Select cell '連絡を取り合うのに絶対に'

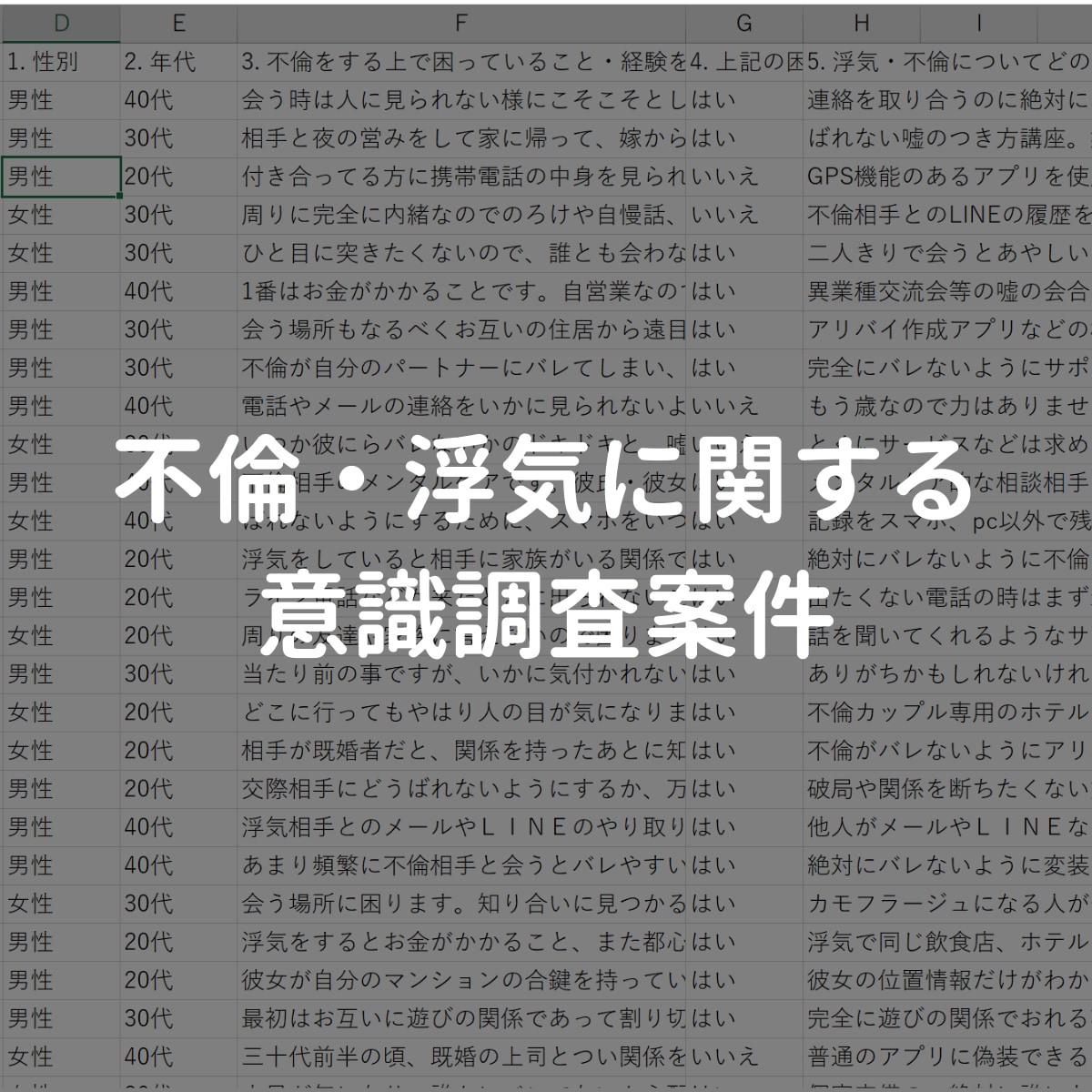click(x=948, y=100)
